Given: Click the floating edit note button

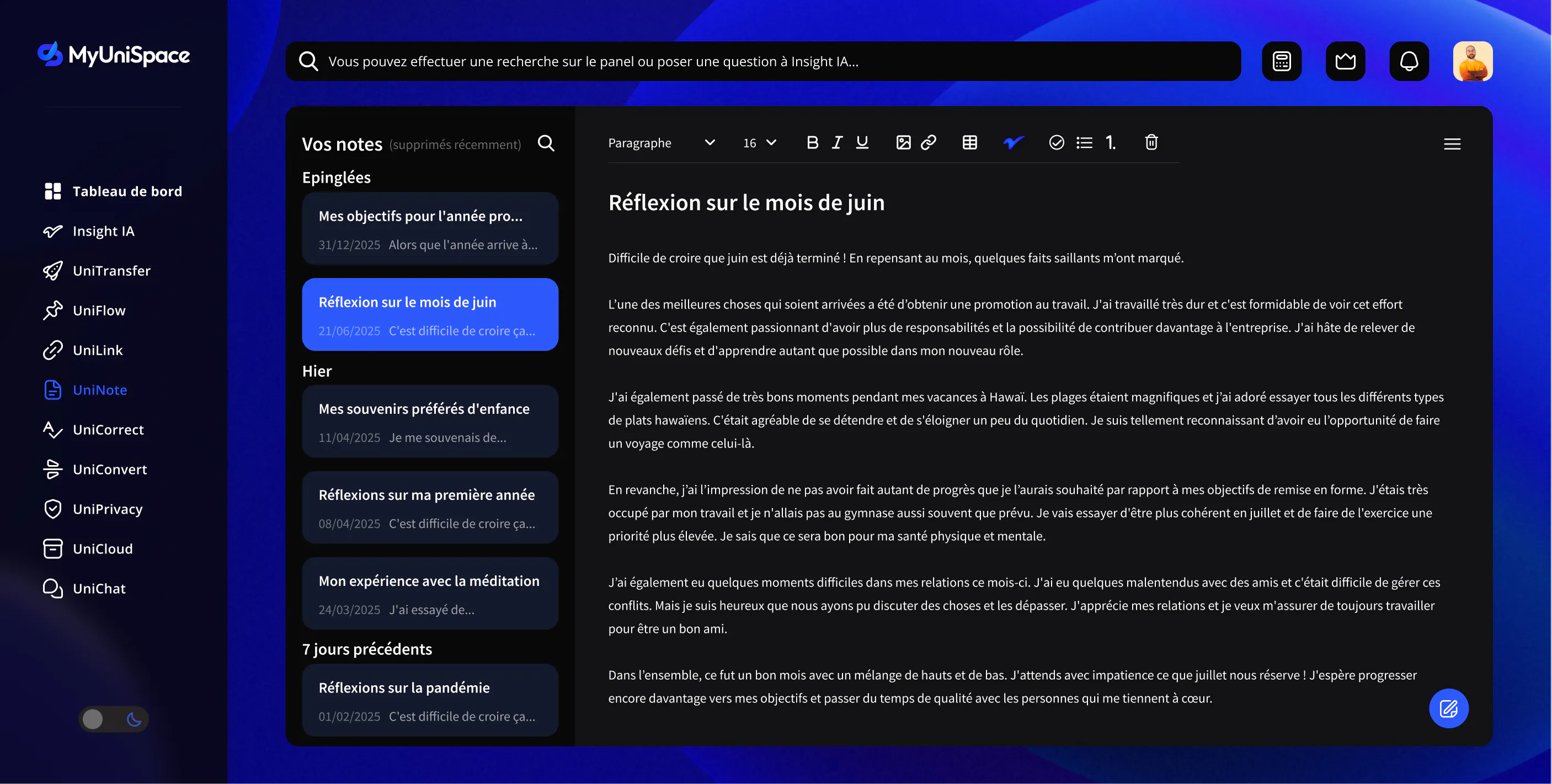Looking at the screenshot, I should 1448,708.
